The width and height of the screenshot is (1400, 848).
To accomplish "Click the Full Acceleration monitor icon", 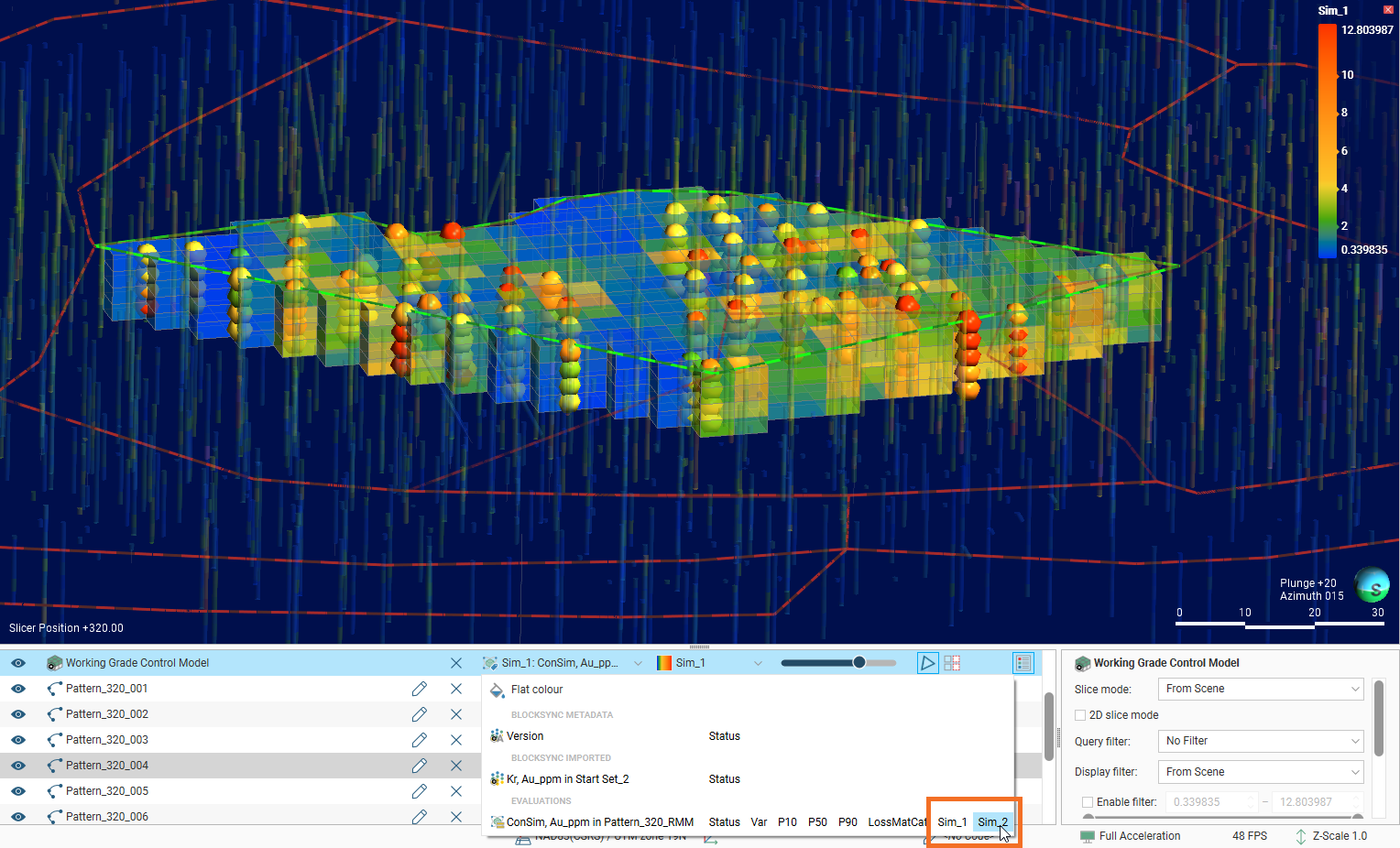I will point(1088,836).
